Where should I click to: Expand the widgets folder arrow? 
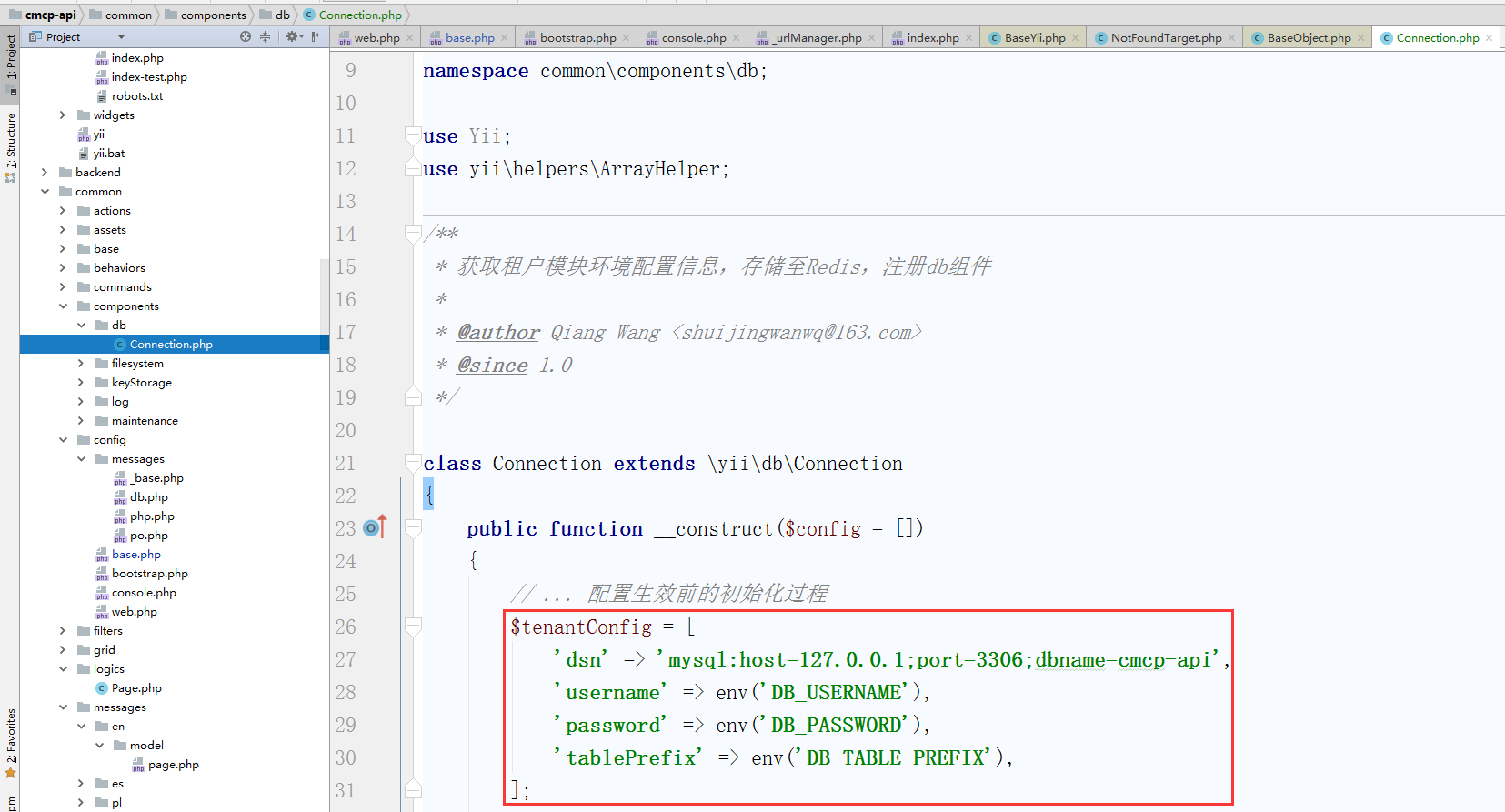coord(62,115)
